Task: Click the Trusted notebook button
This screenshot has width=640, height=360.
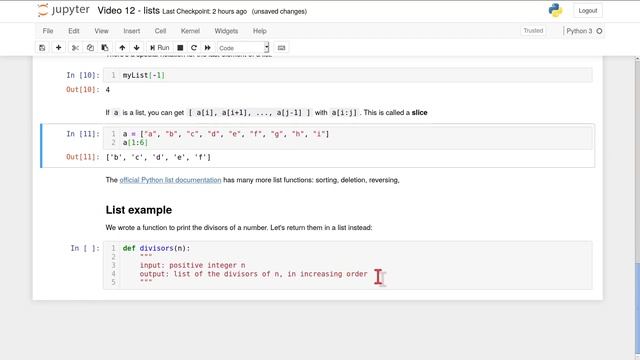Action: pos(533,31)
